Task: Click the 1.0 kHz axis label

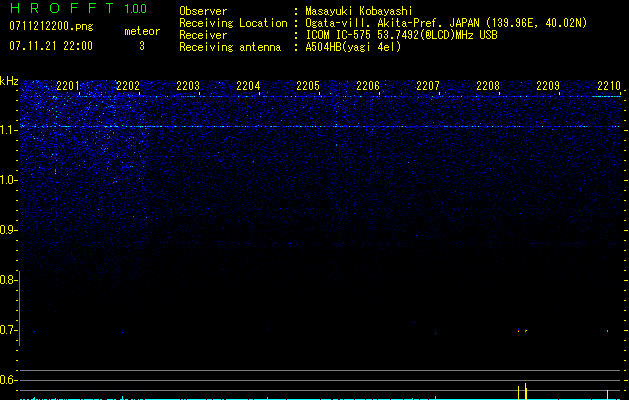Action: [7, 180]
